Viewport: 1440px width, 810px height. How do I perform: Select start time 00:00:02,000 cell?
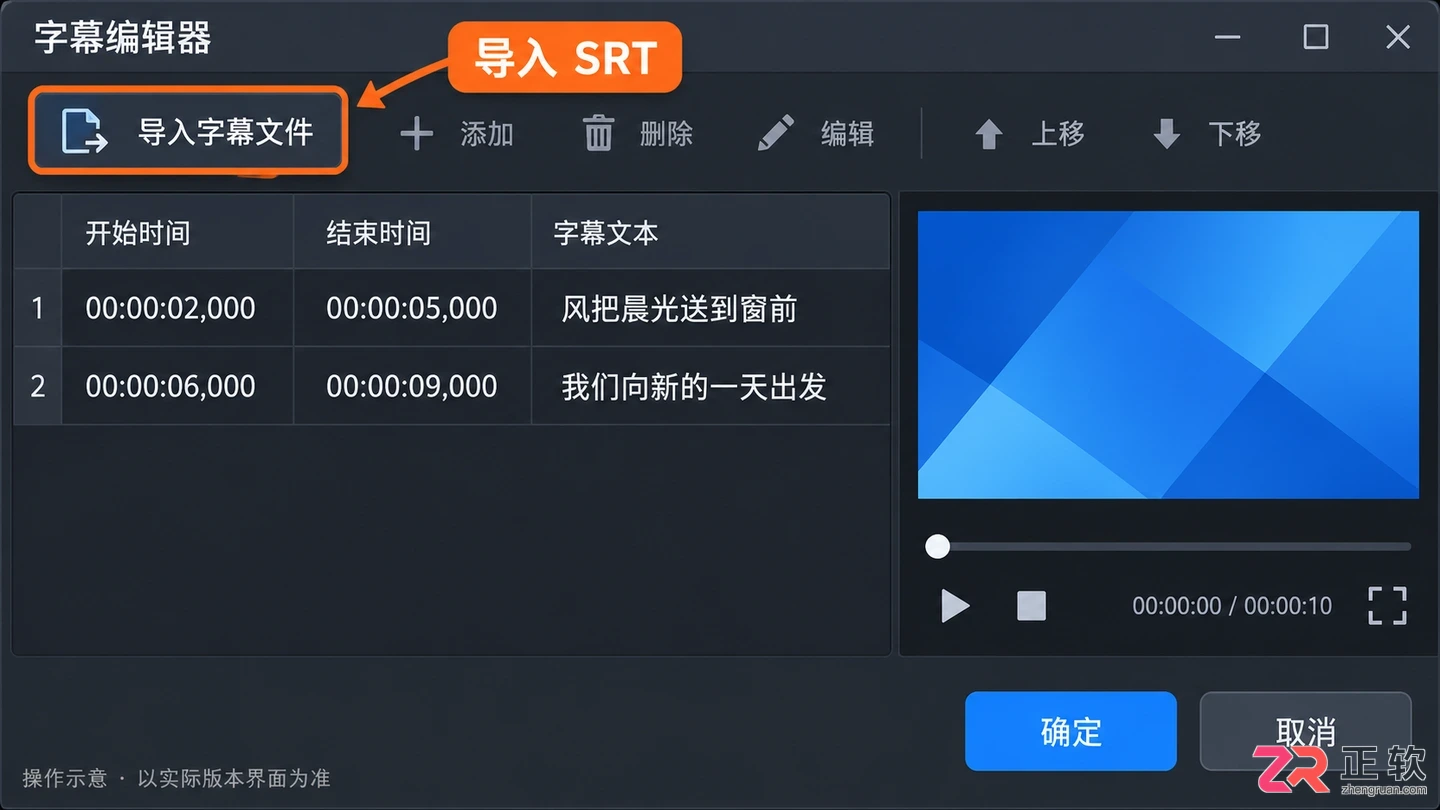click(178, 308)
